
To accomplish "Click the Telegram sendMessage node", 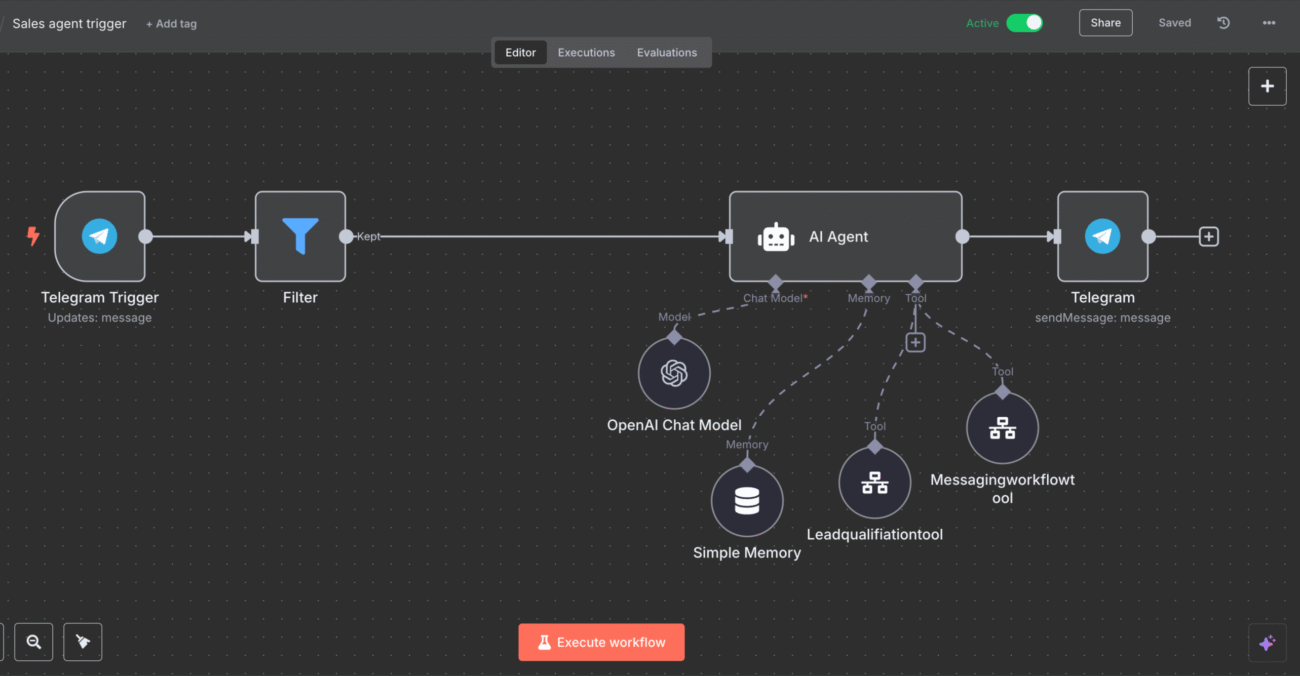I will coord(1103,236).
